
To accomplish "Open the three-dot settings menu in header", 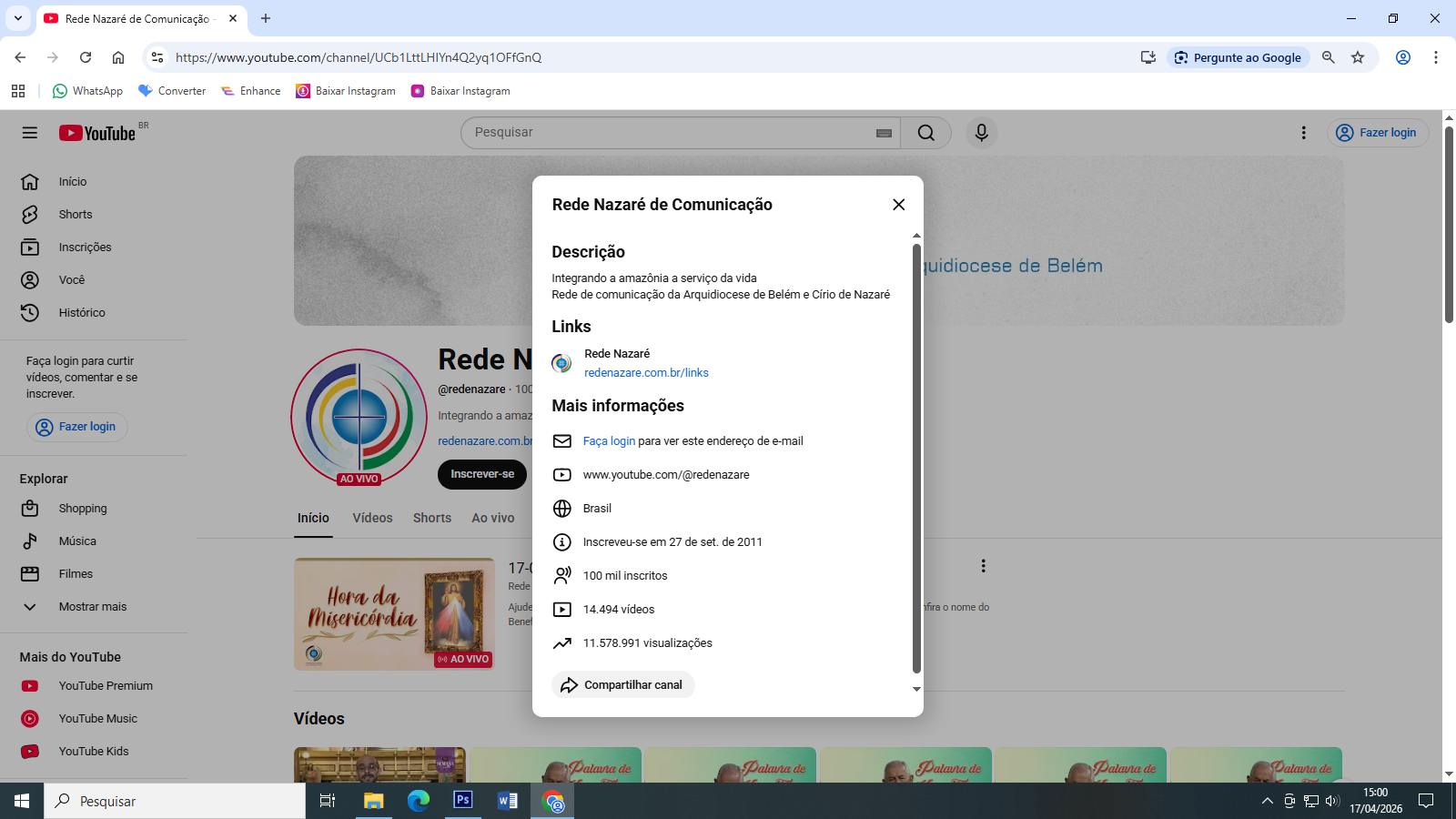I will tap(1303, 133).
